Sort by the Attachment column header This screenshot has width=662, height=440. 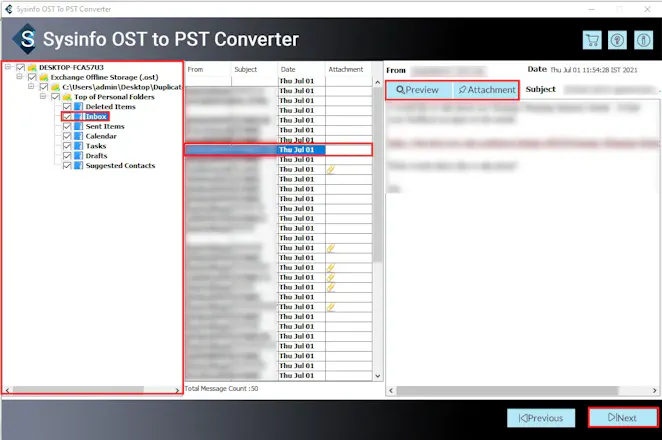click(x=348, y=69)
